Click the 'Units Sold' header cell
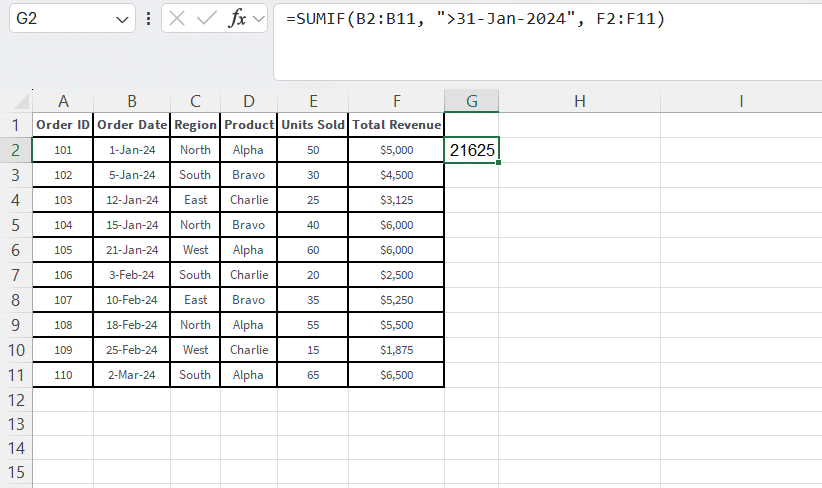Image resolution: width=822 pixels, height=488 pixels. point(313,125)
